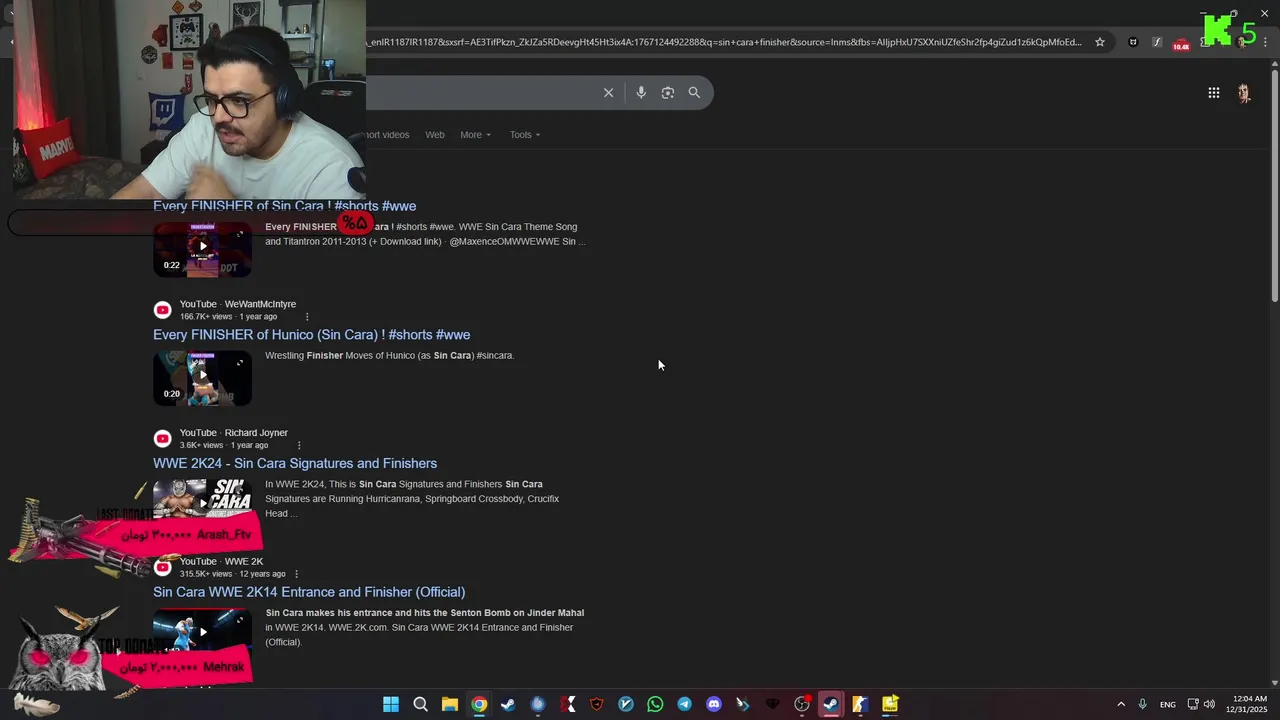
Task: Open volume control in system tray
Action: coord(1209,705)
